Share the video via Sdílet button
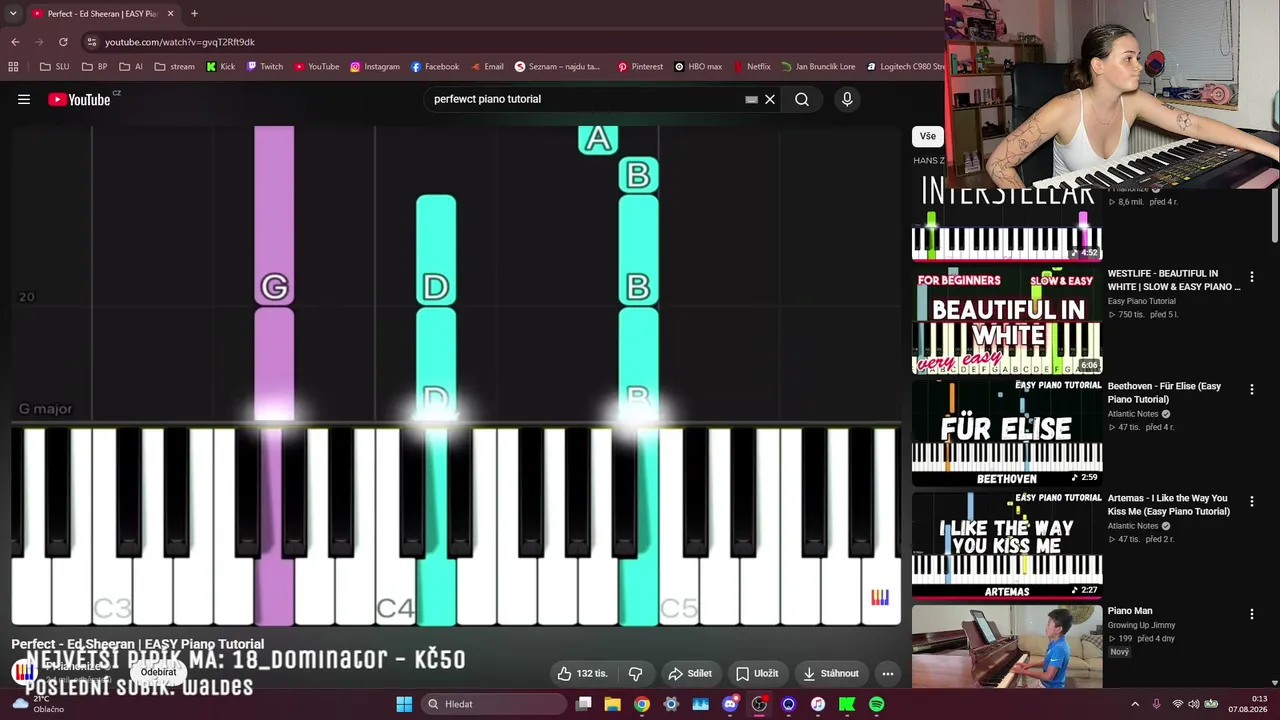 [690, 673]
